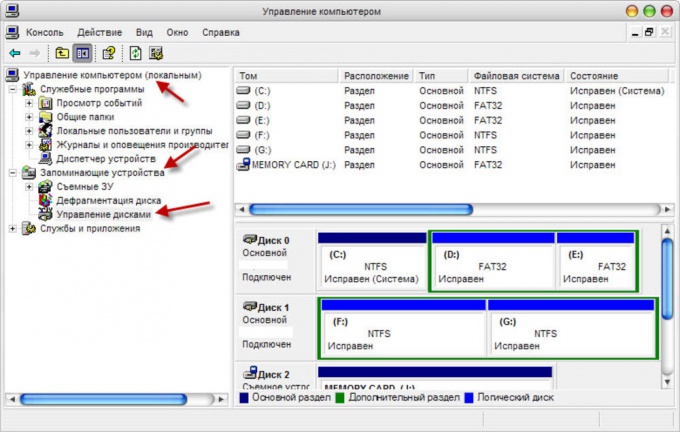This screenshot has height=432, width=680.
Task: Select Управление дисками in the tree
Action: tap(103, 214)
